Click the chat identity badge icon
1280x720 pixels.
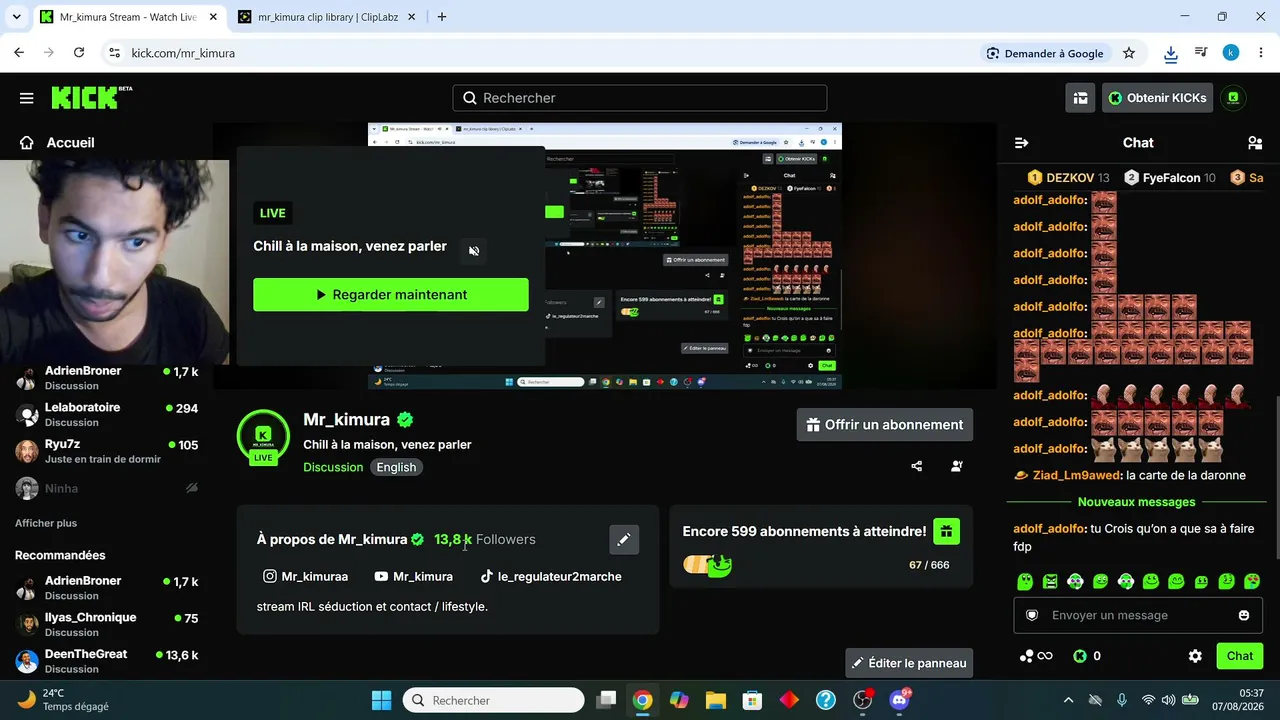tap(1032, 615)
